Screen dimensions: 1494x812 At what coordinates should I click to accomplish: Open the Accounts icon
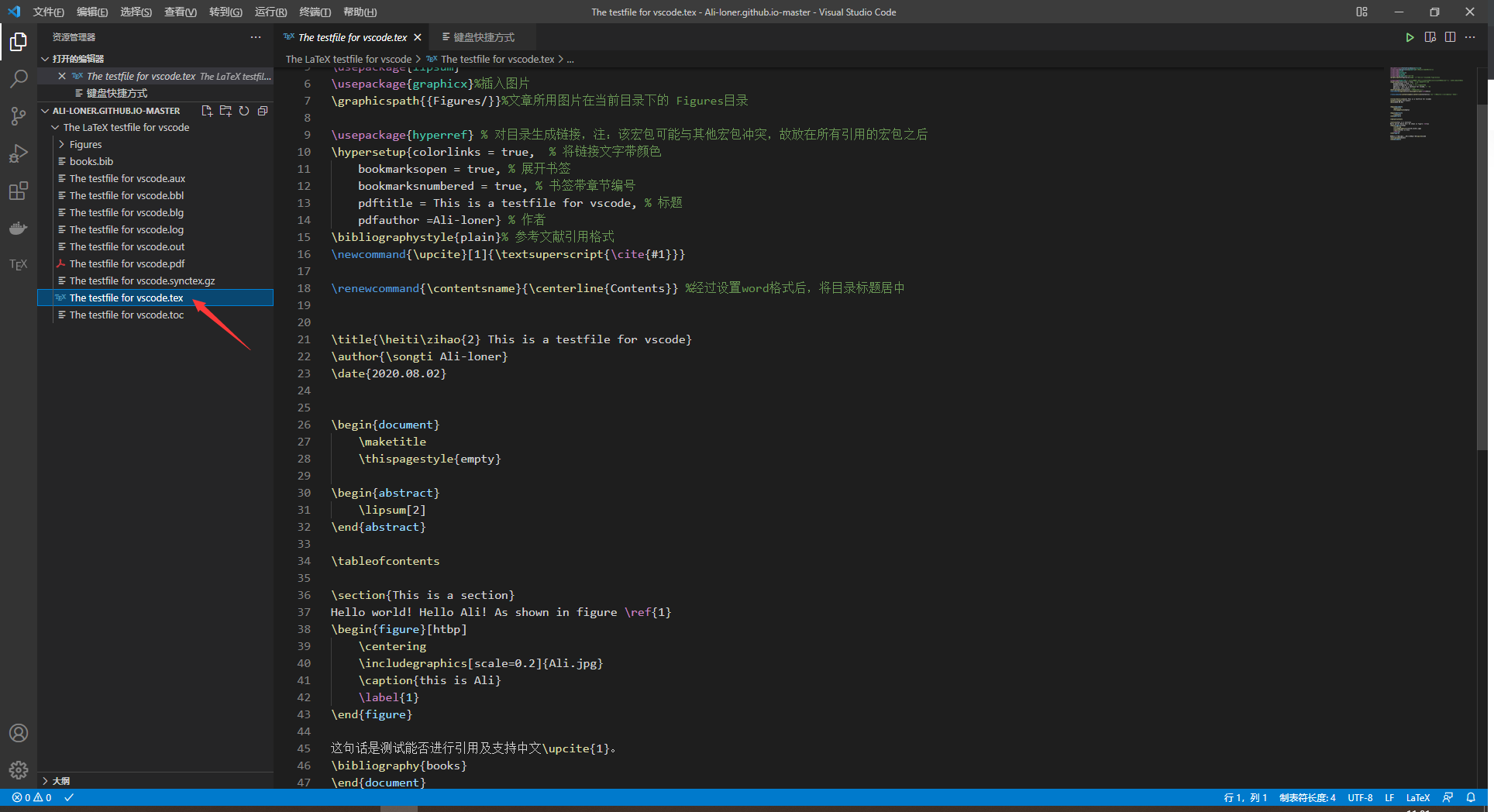pyautogui.click(x=19, y=733)
